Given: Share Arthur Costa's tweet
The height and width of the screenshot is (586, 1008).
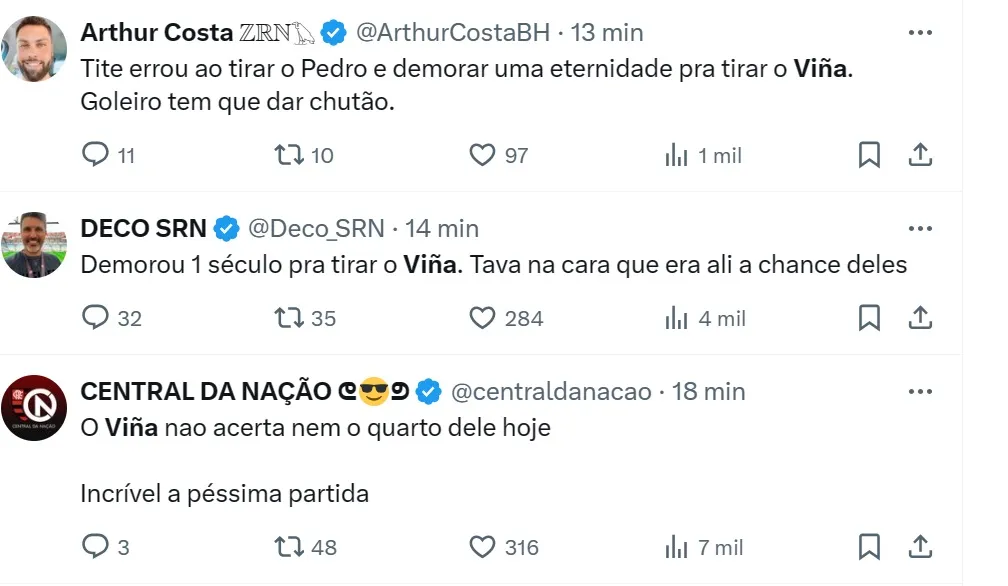Looking at the screenshot, I should pyautogui.click(x=920, y=155).
